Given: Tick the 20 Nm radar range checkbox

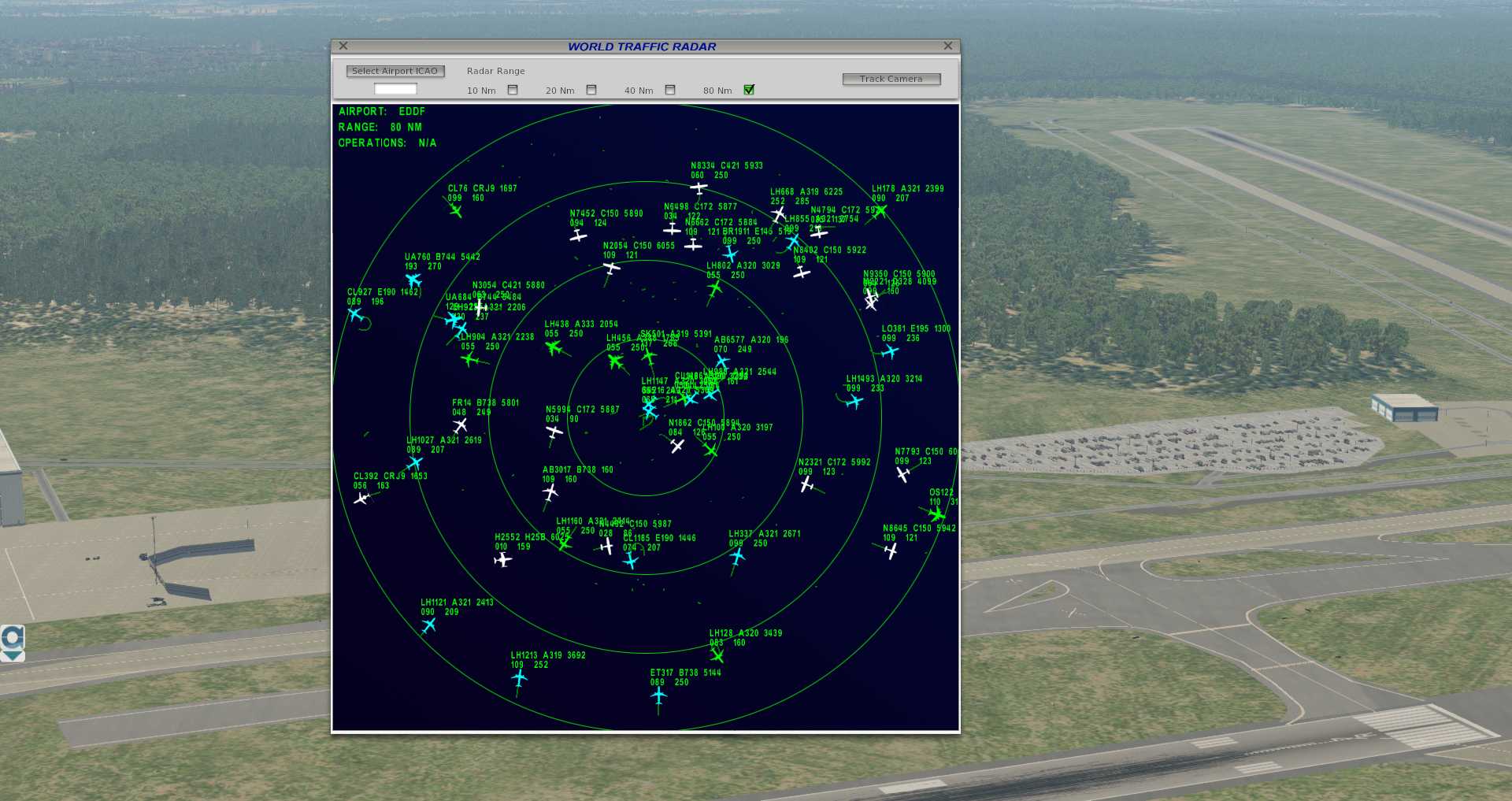Looking at the screenshot, I should tap(591, 90).
